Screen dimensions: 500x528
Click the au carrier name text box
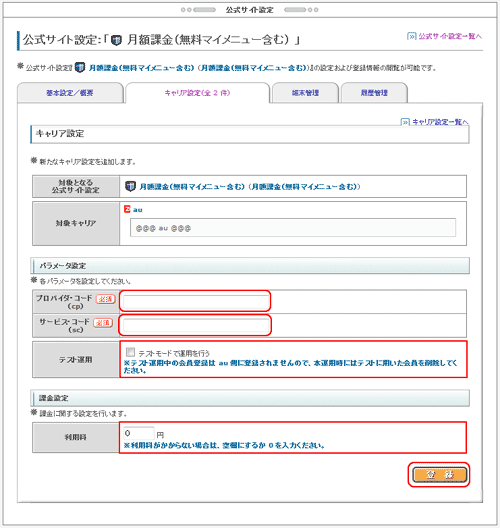pyautogui.click(x=293, y=228)
